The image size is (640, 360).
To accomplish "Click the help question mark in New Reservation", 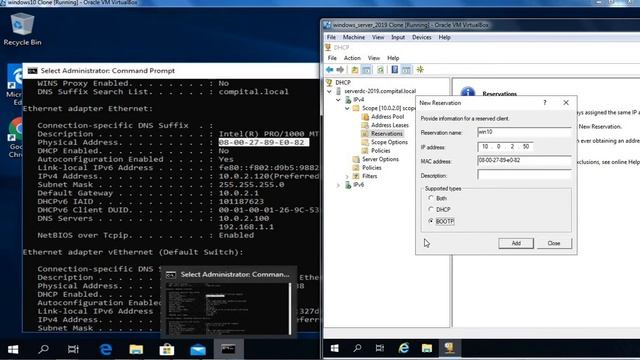I will [x=544, y=103].
